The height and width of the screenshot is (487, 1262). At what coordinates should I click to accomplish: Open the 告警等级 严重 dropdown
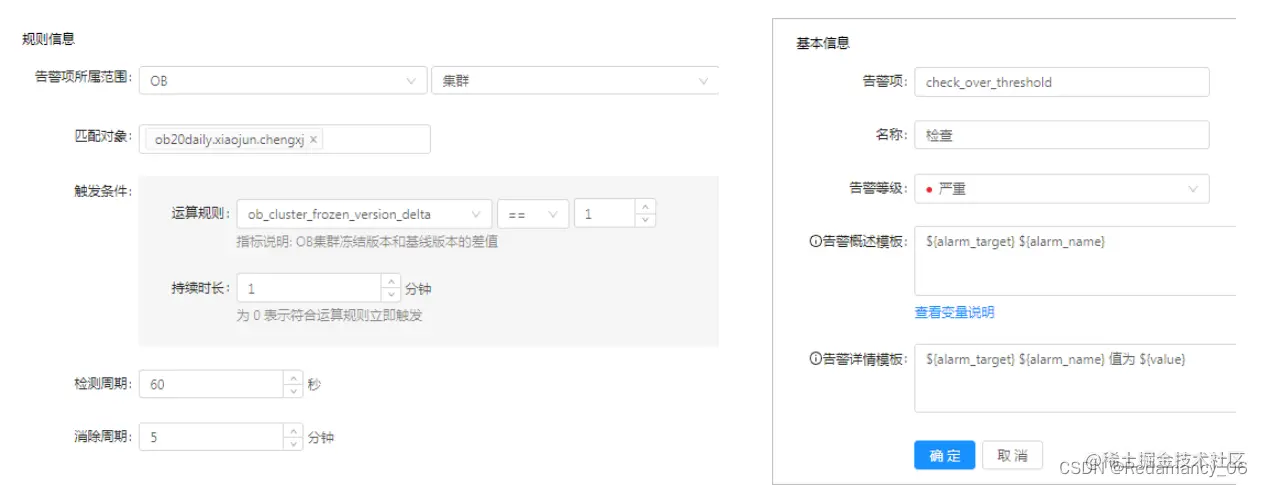[1061, 189]
